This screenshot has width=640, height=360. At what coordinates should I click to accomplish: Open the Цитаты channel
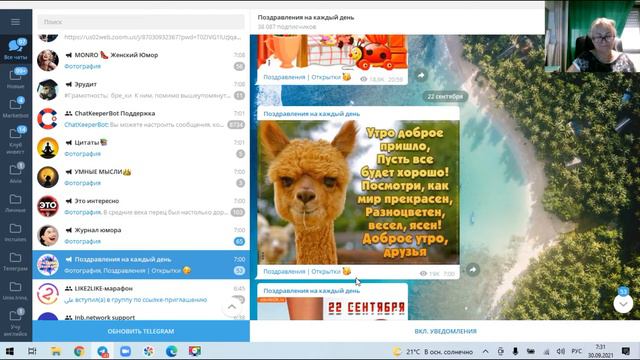click(141, 148)
